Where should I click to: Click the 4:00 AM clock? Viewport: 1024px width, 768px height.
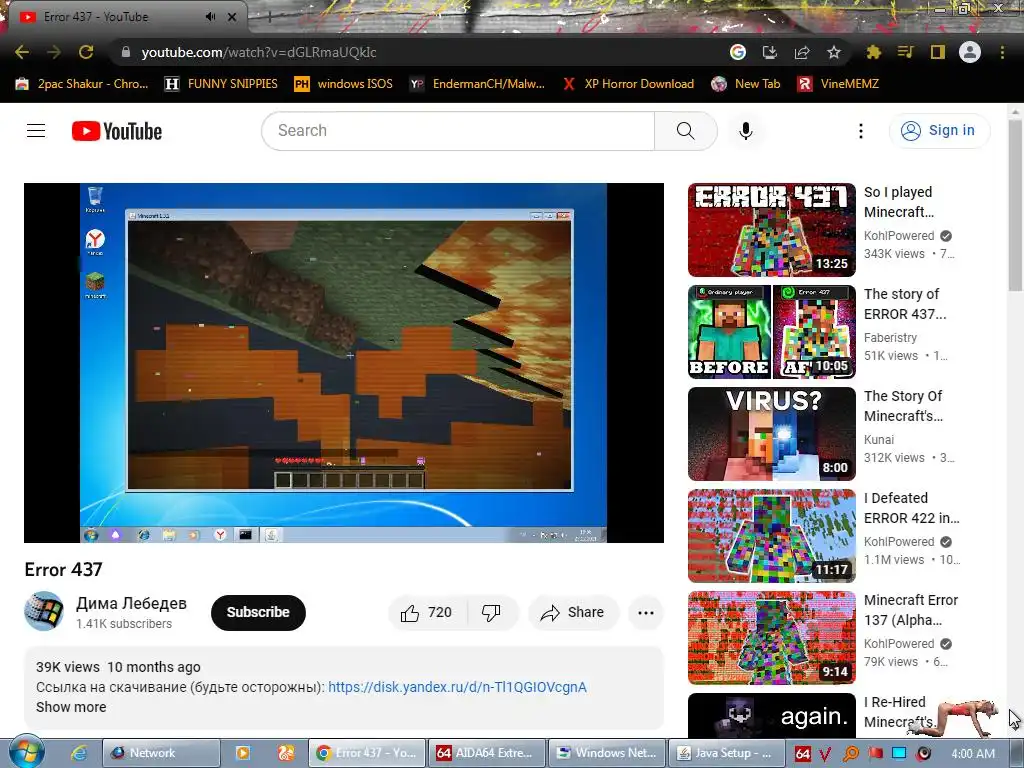click(x=972, y=754)
